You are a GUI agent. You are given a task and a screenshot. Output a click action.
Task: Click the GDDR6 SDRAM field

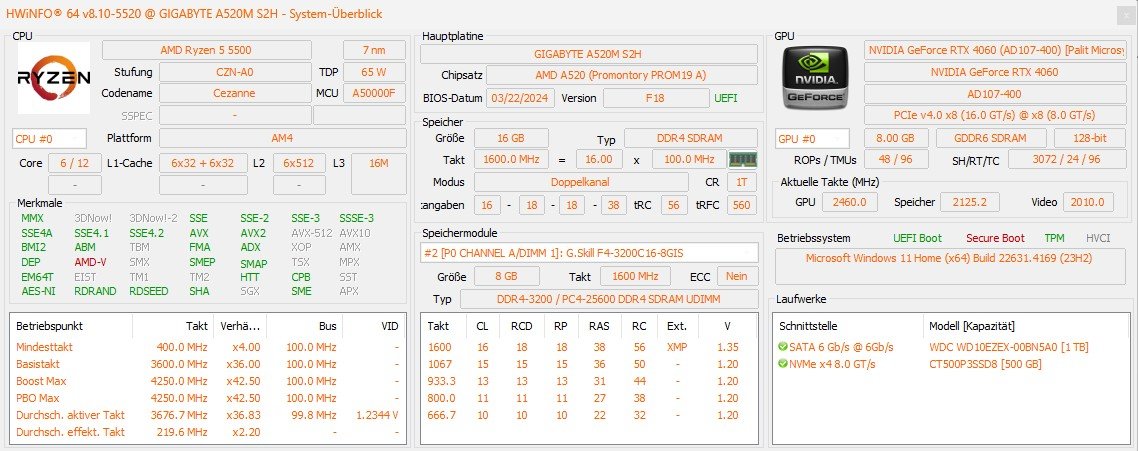[991, 138]
